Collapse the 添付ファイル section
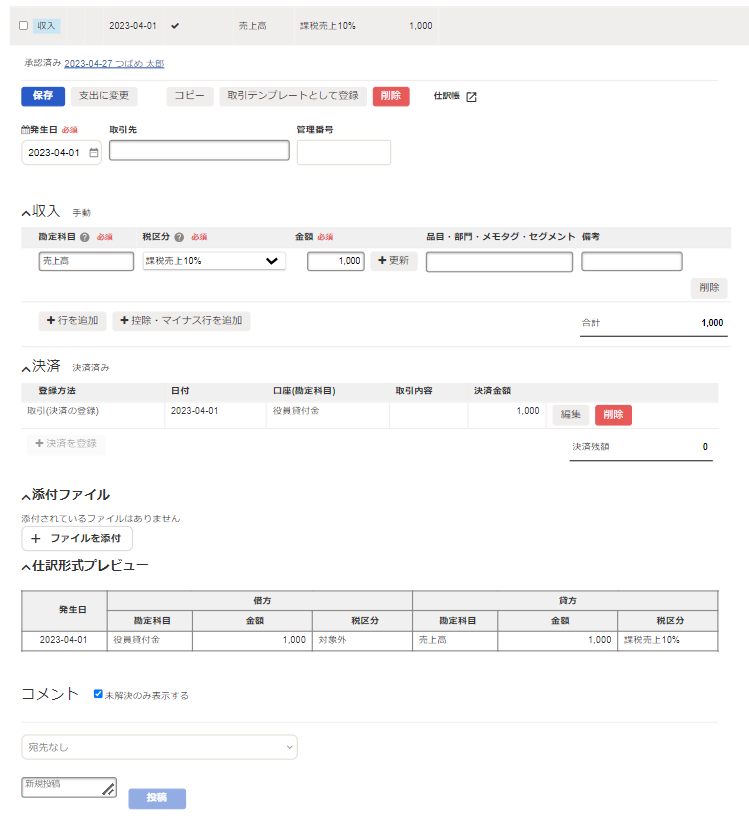Viewport: 749px width, 820px height. point(26,496)
